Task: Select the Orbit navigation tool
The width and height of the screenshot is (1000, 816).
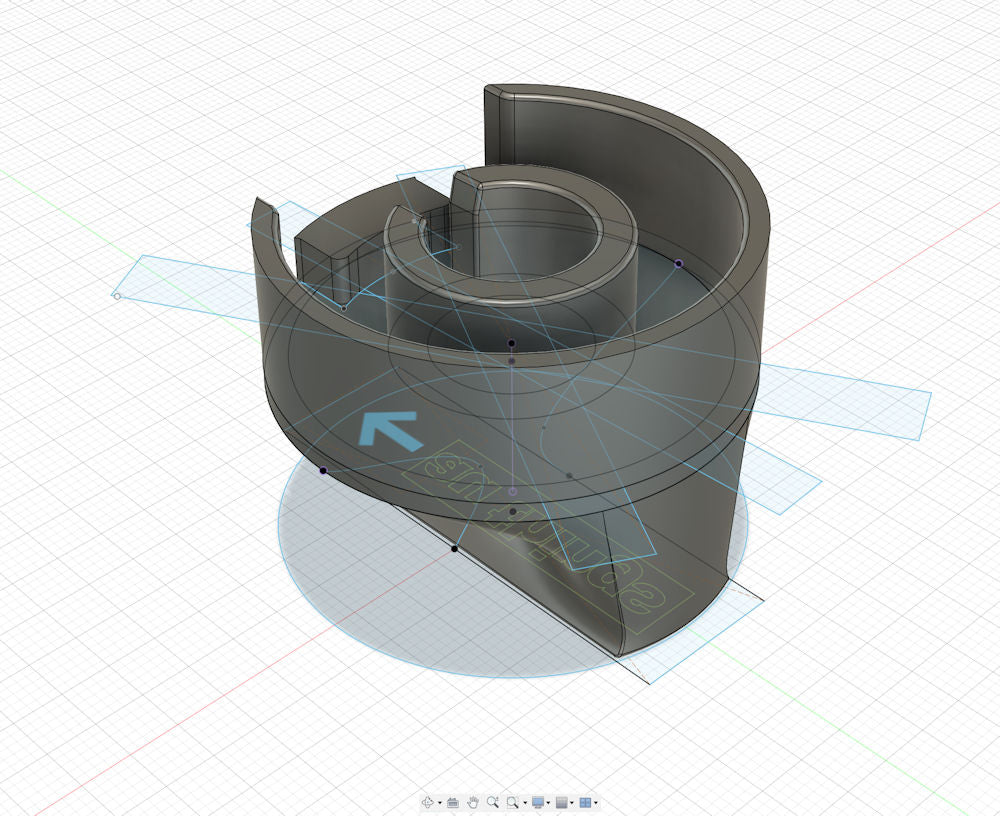Action: click(x=428, y=802)
